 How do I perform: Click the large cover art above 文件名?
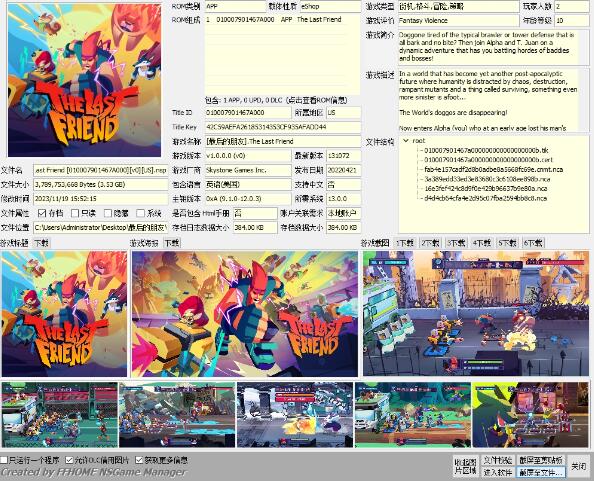point(84,80)
